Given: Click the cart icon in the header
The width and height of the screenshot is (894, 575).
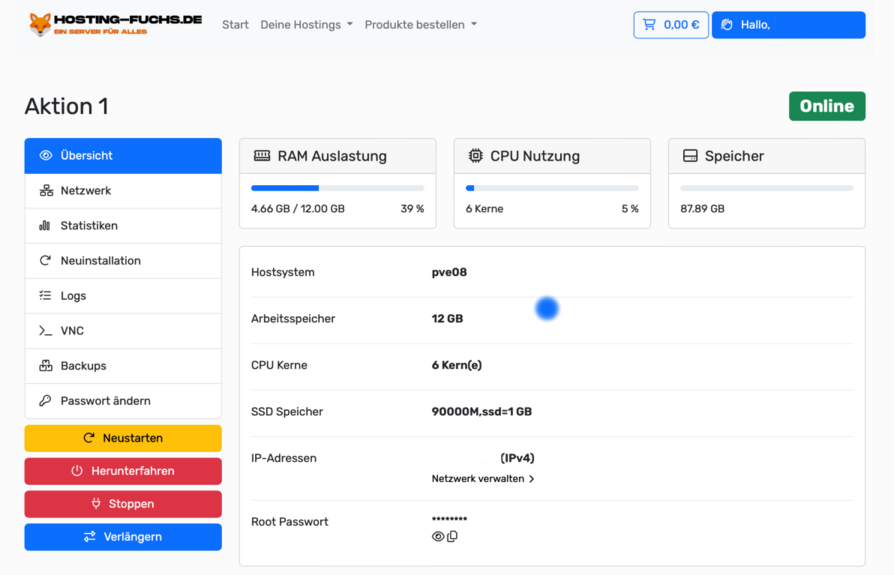Looking at the screenshot, I should (649, 25).
